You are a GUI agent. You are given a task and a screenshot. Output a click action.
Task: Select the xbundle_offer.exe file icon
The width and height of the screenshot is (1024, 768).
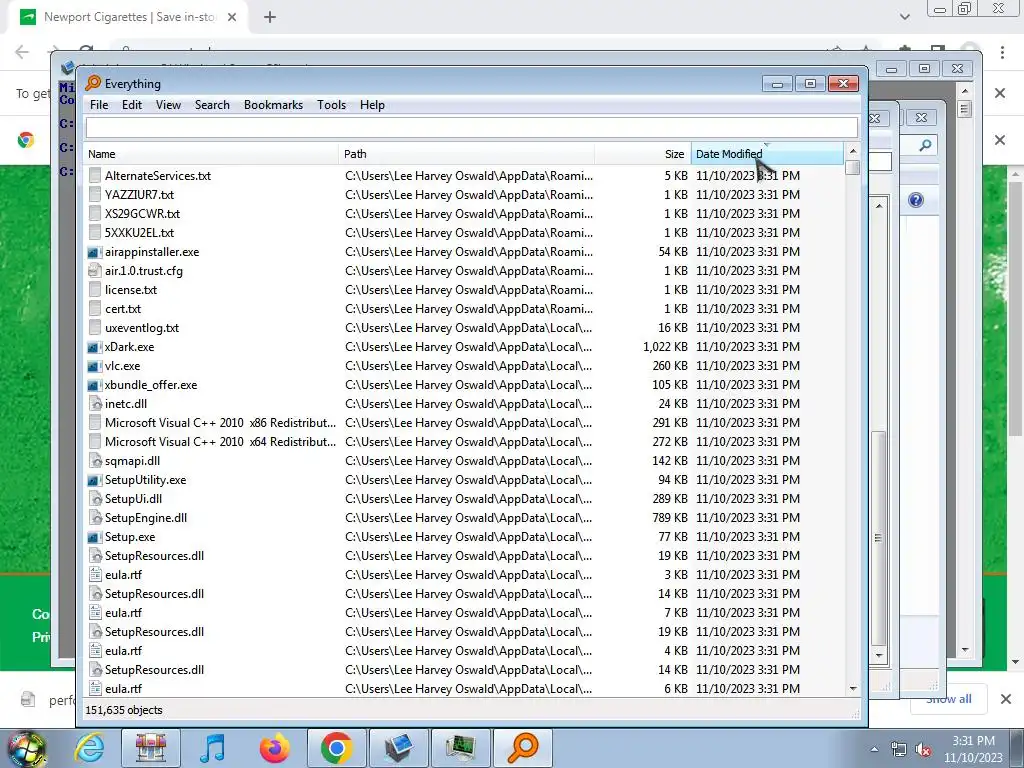coord(95,385)
